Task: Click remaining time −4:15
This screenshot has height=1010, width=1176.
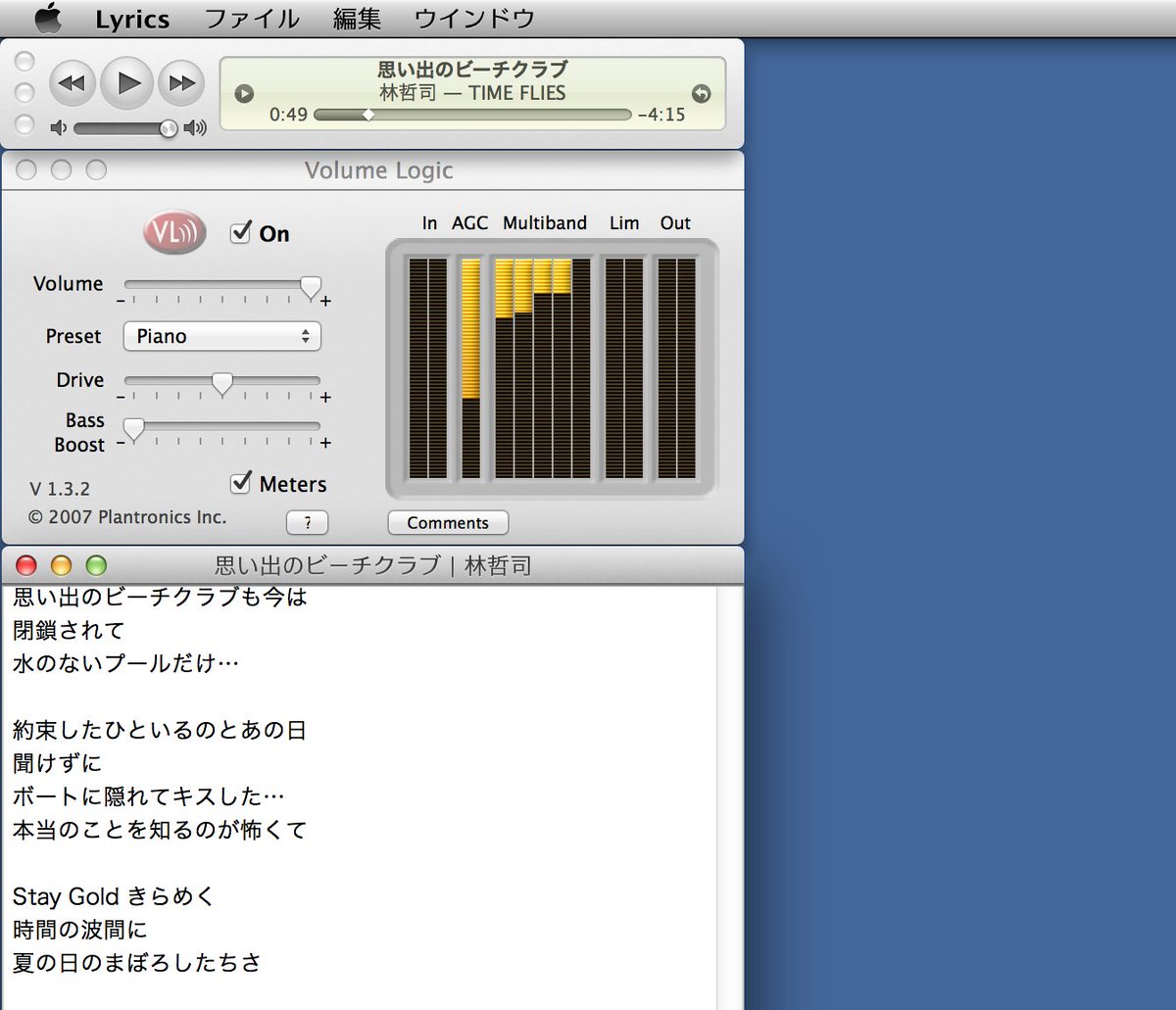Action: pyautogui.click(x=661, y=115)
